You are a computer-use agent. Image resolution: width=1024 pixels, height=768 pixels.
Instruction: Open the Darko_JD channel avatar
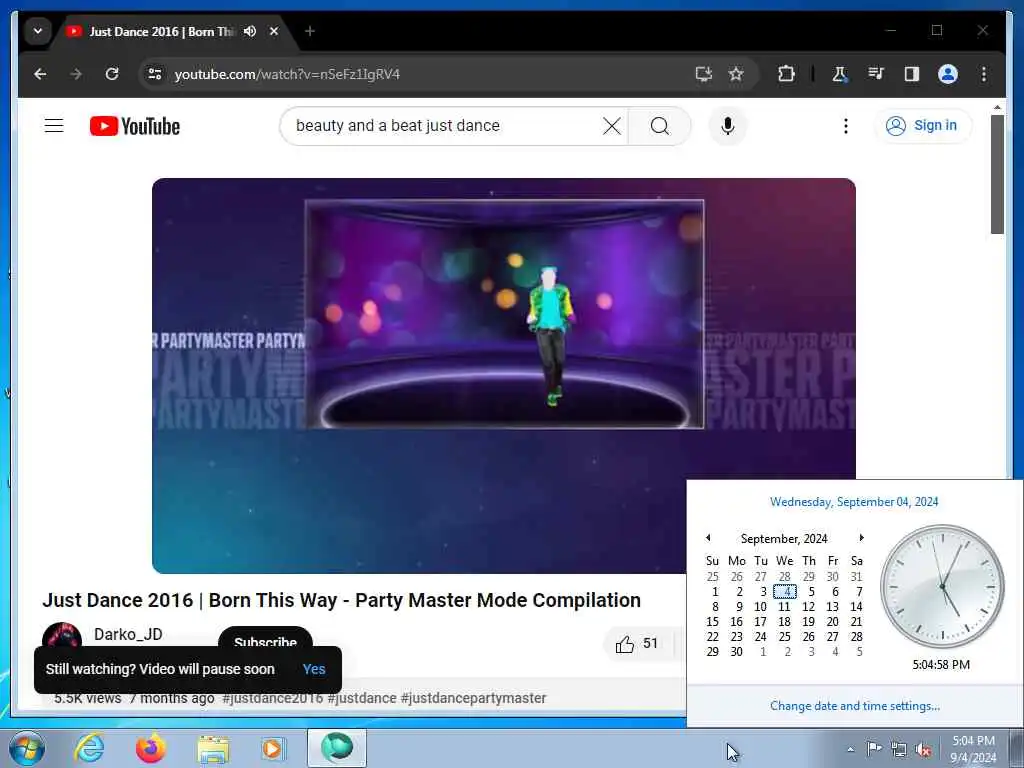click(x=61, y=637)
